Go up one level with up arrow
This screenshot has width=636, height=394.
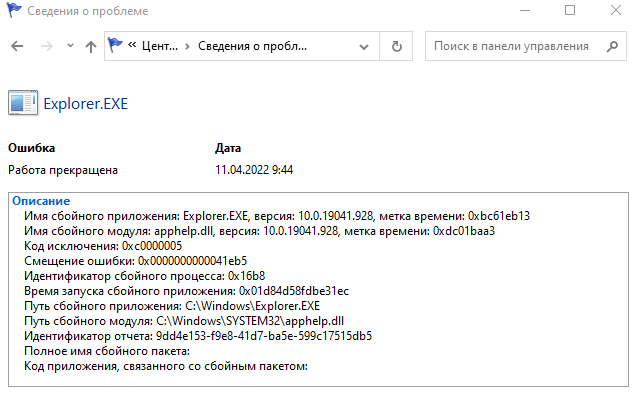click(91, 47)
